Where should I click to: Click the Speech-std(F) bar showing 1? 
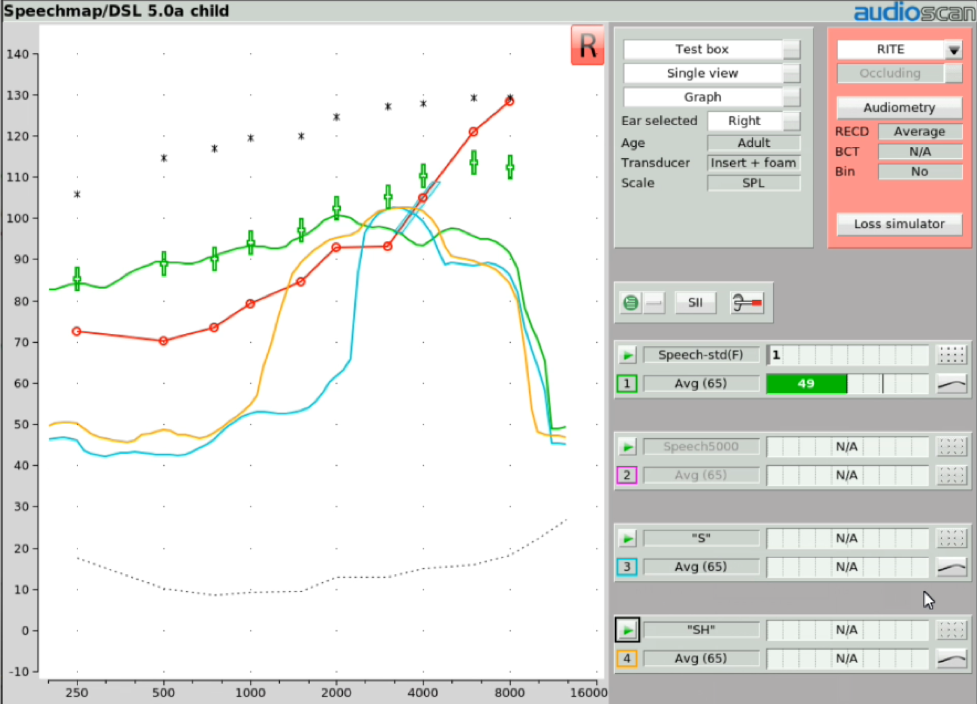[847, 355]
